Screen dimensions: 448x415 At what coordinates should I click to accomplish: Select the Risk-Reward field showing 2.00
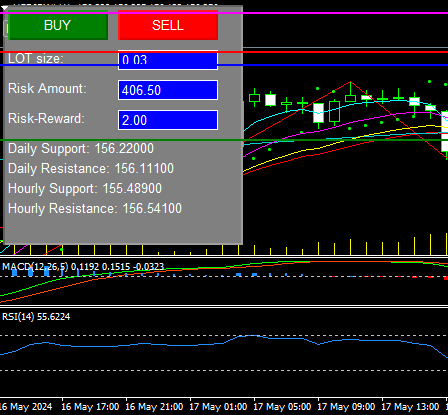[168, 120]
